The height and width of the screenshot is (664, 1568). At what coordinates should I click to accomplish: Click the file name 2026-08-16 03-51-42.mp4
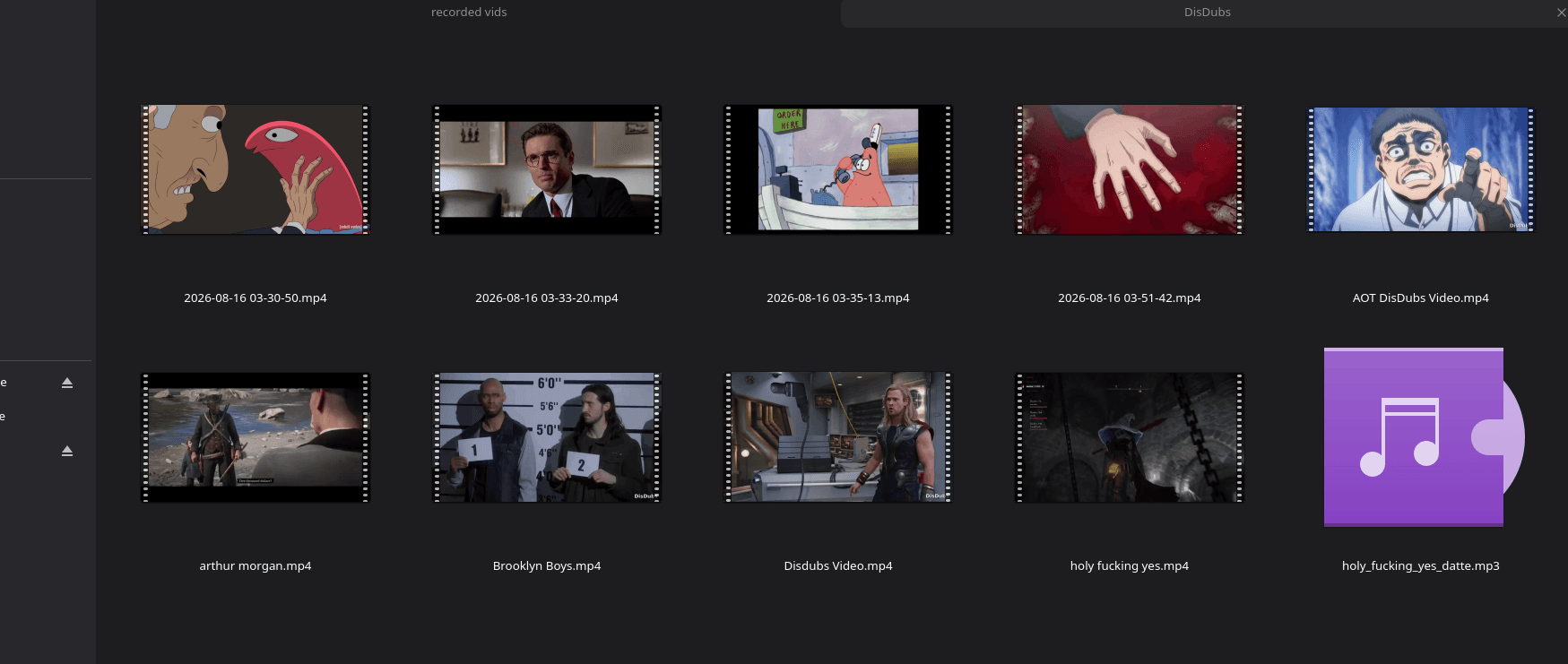[x=1130, y=298]
